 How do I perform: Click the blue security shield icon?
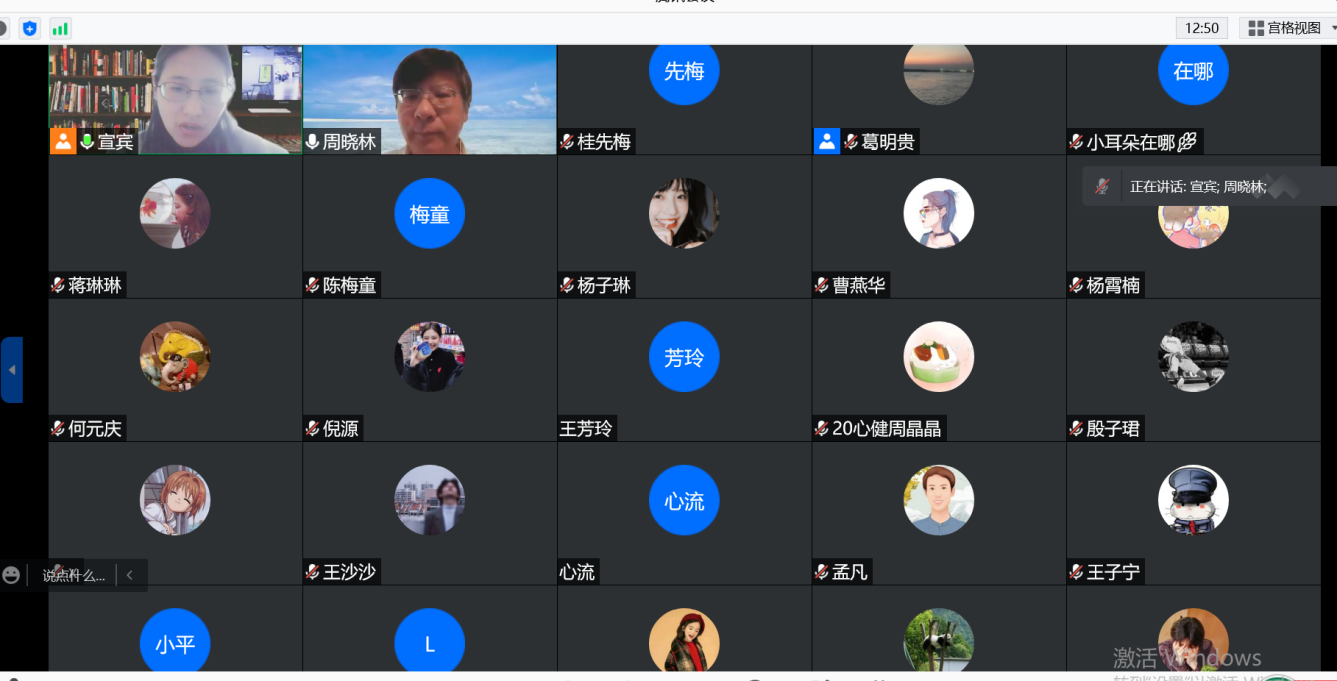(x=29, y=28)
